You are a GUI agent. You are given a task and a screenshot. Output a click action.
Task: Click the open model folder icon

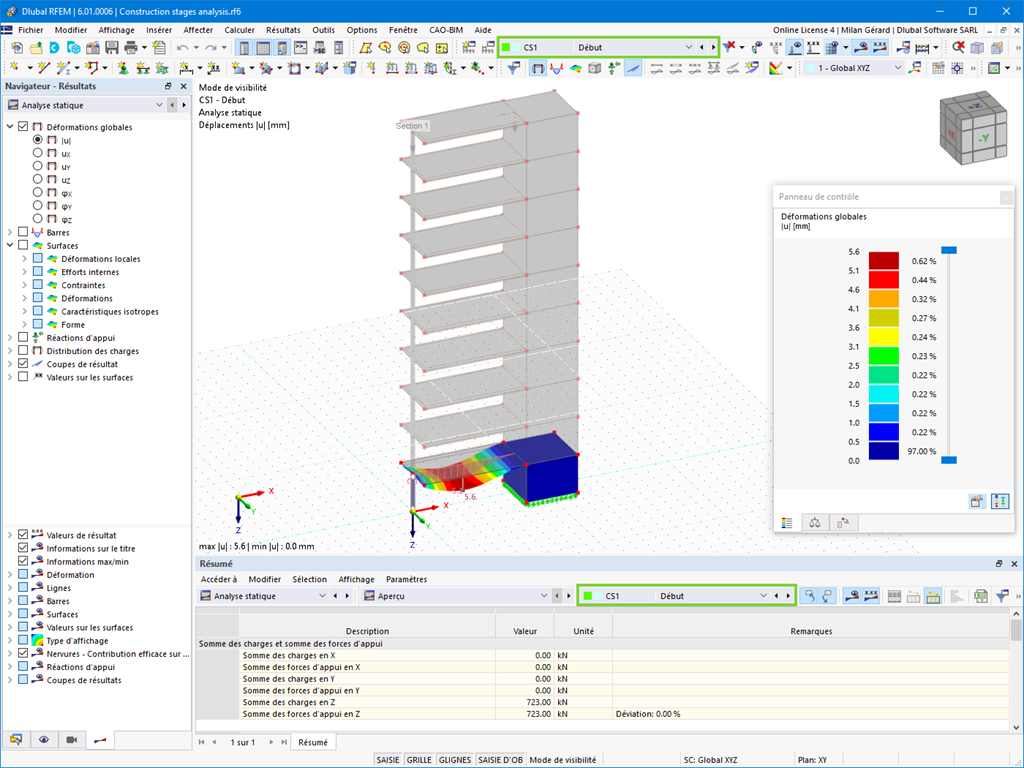tap(36, 48)
